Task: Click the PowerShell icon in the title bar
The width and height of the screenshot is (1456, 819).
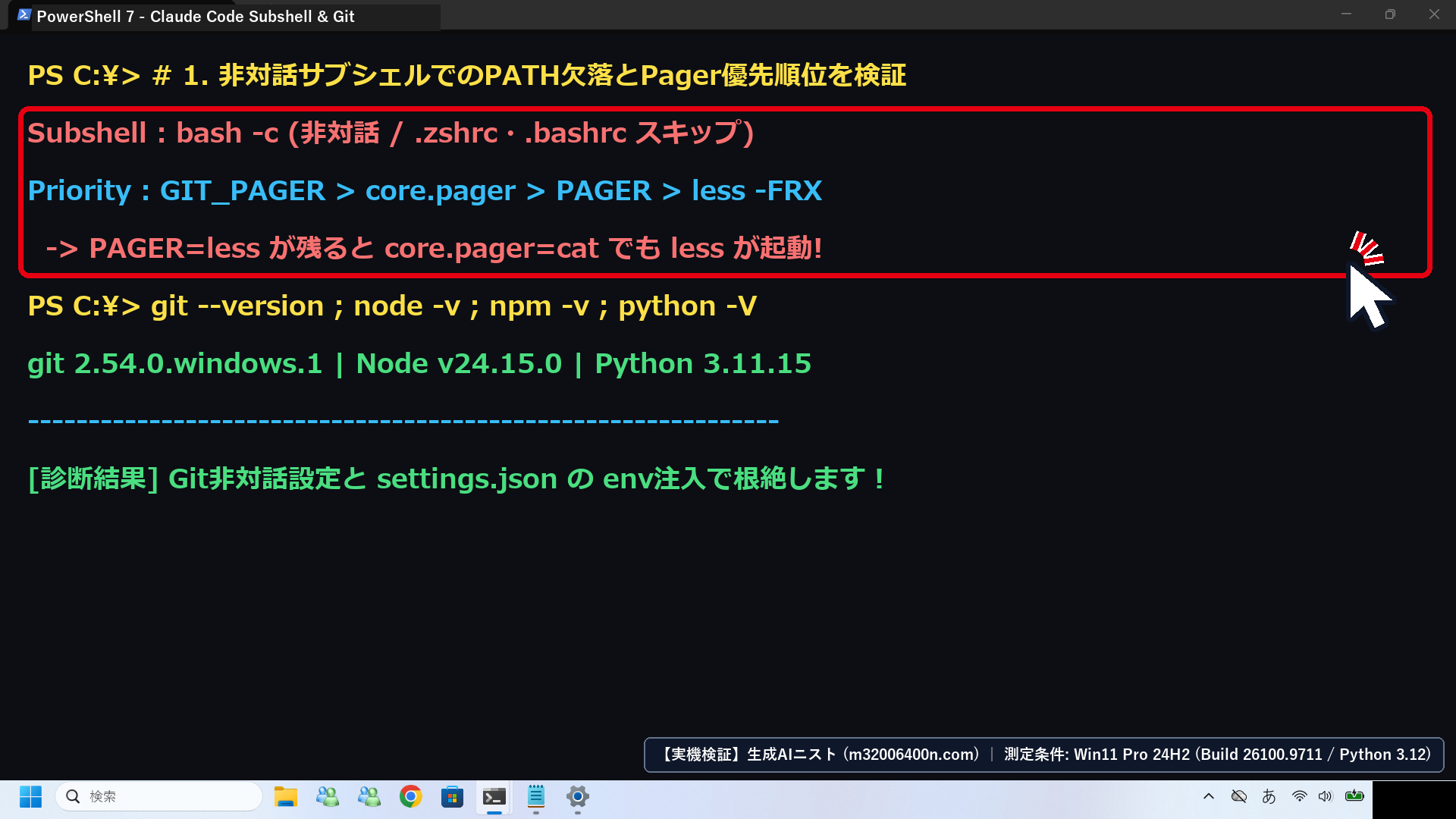Action: [x=24, y=15]
